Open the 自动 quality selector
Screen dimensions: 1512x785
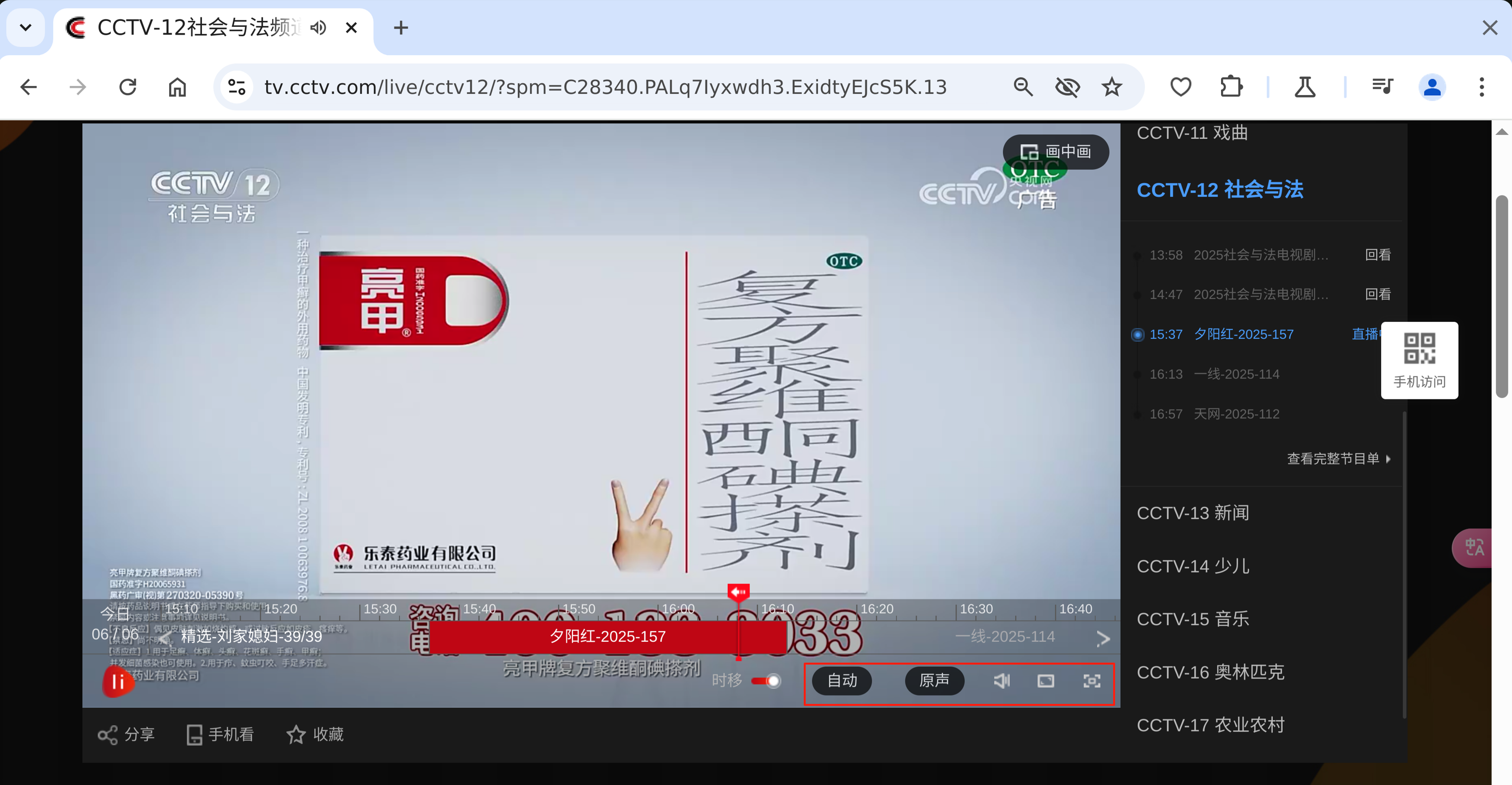coord(842,681)
